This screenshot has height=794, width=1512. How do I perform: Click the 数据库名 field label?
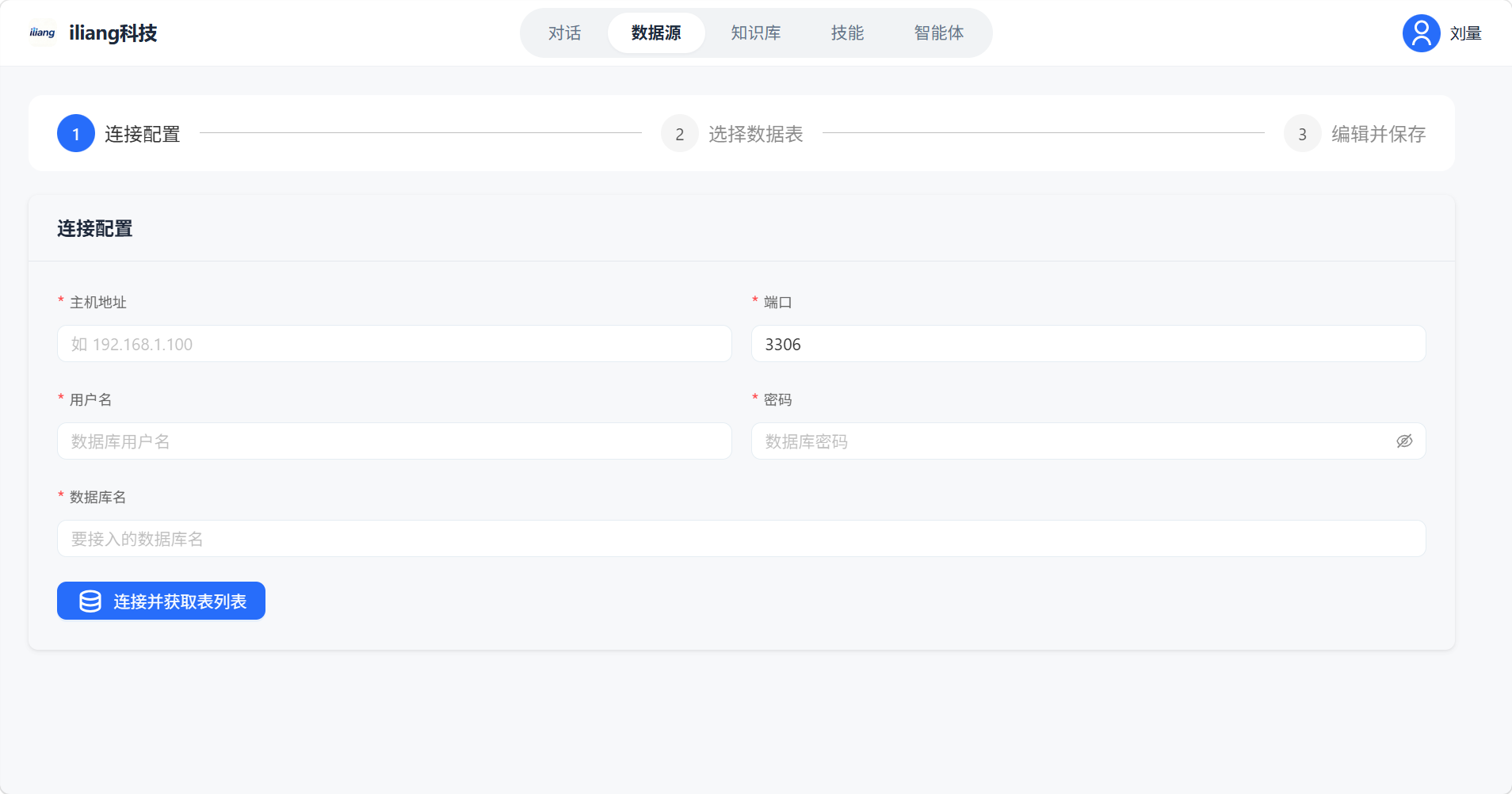point(98,497)
